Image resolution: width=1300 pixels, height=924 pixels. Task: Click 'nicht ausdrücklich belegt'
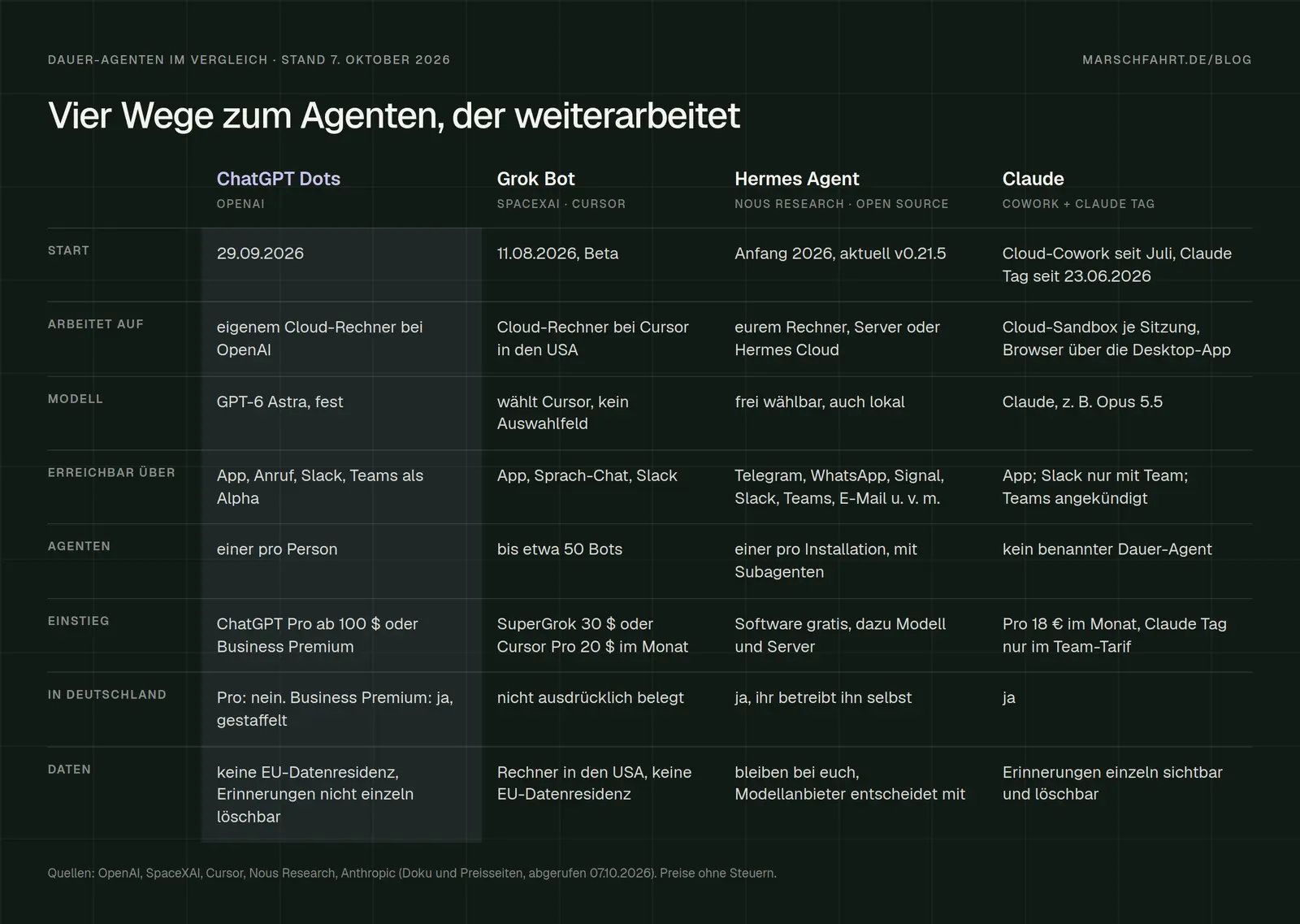(590, 697)
